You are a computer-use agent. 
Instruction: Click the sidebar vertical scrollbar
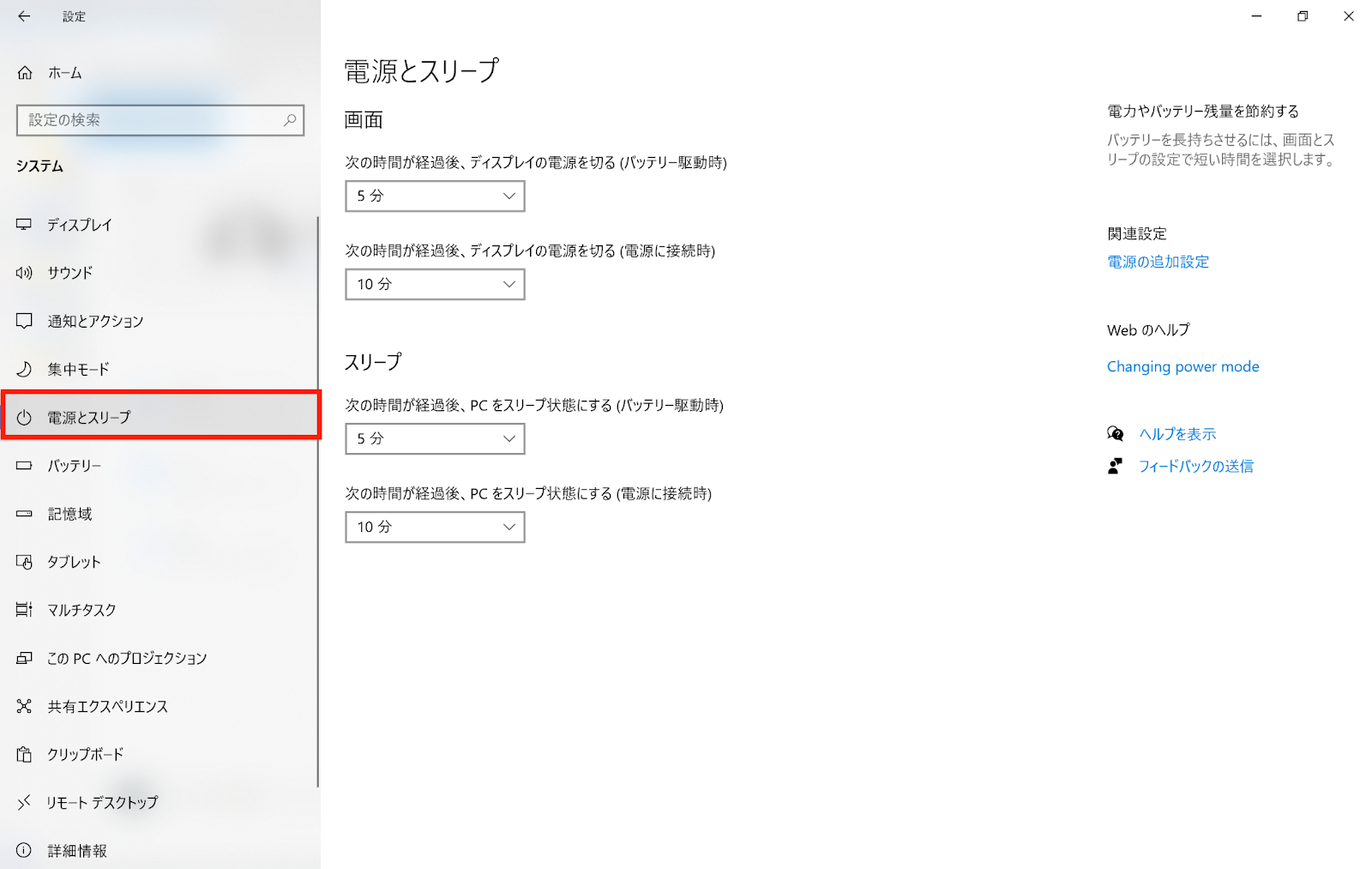pyautogui.click(x=318, y=501)
